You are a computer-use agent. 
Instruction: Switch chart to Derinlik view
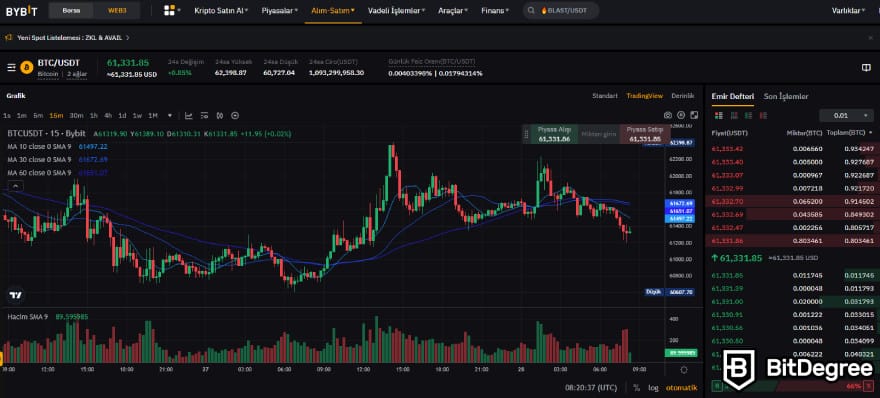[x=683, y=96]
